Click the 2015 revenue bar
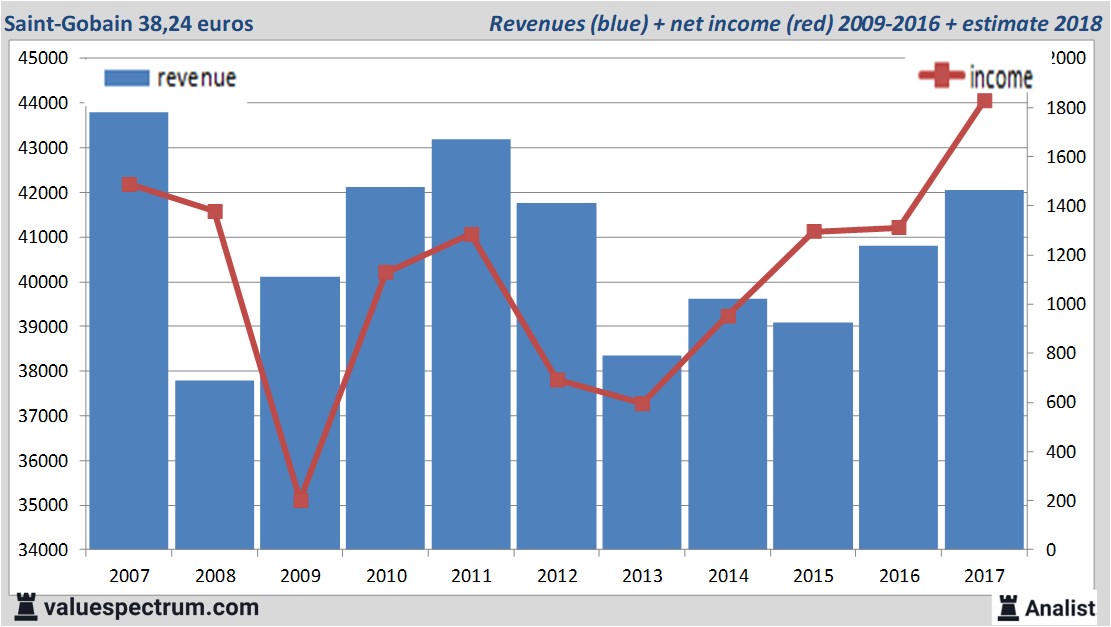1111x627 pixels. point(813,436)
